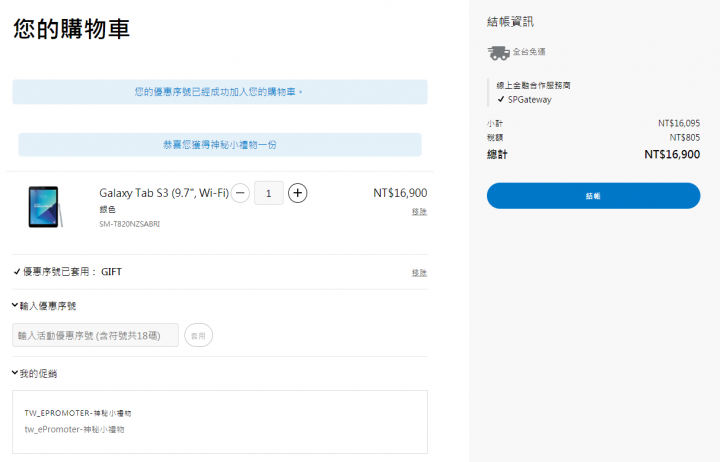The image size is (720, 462).
Task: Click the tw_ePromoter-神秘小禮物 promotion description
Action: (x=74, y=429)
